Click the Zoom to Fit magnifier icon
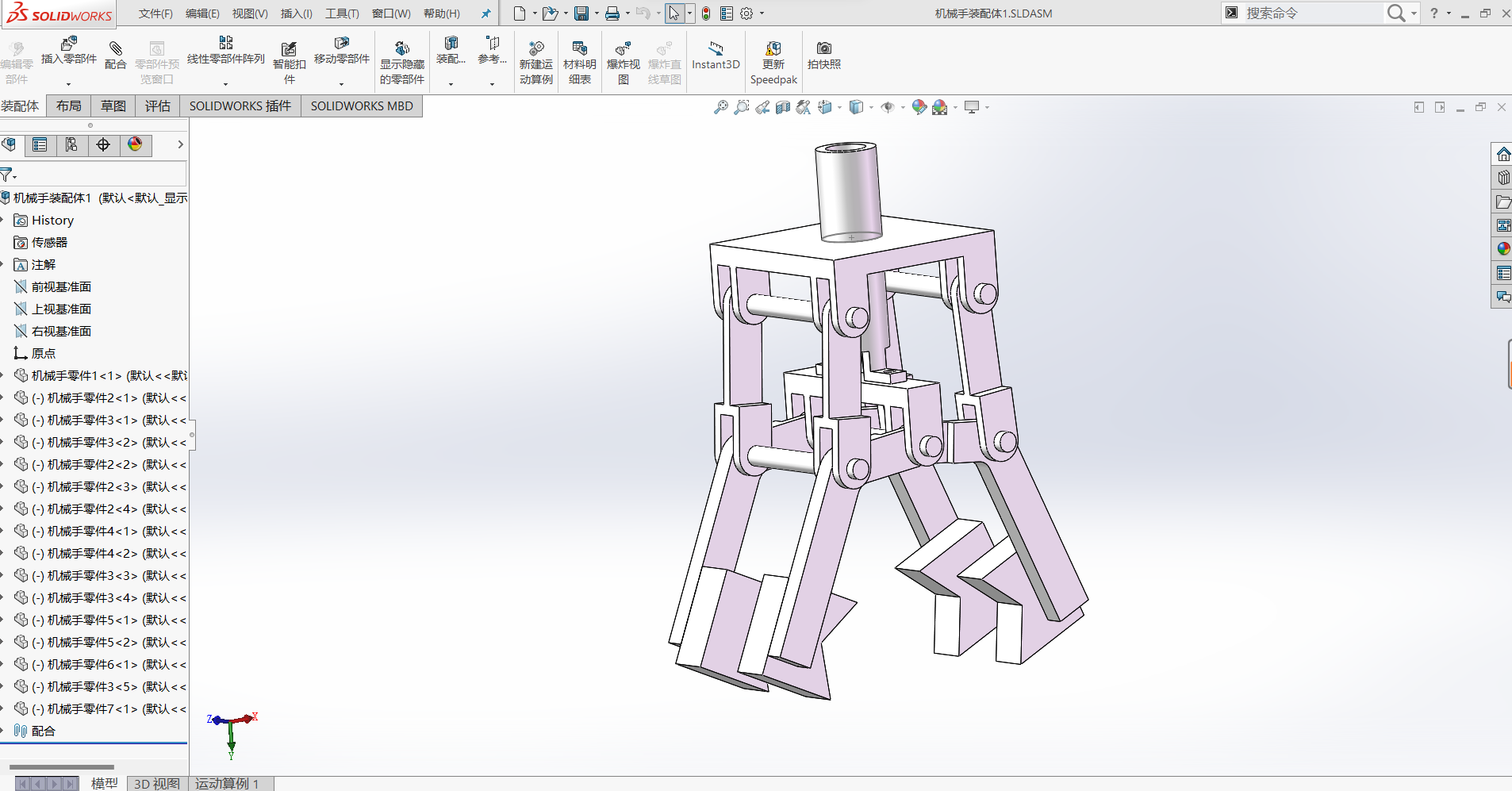 [x=720, y=107]
